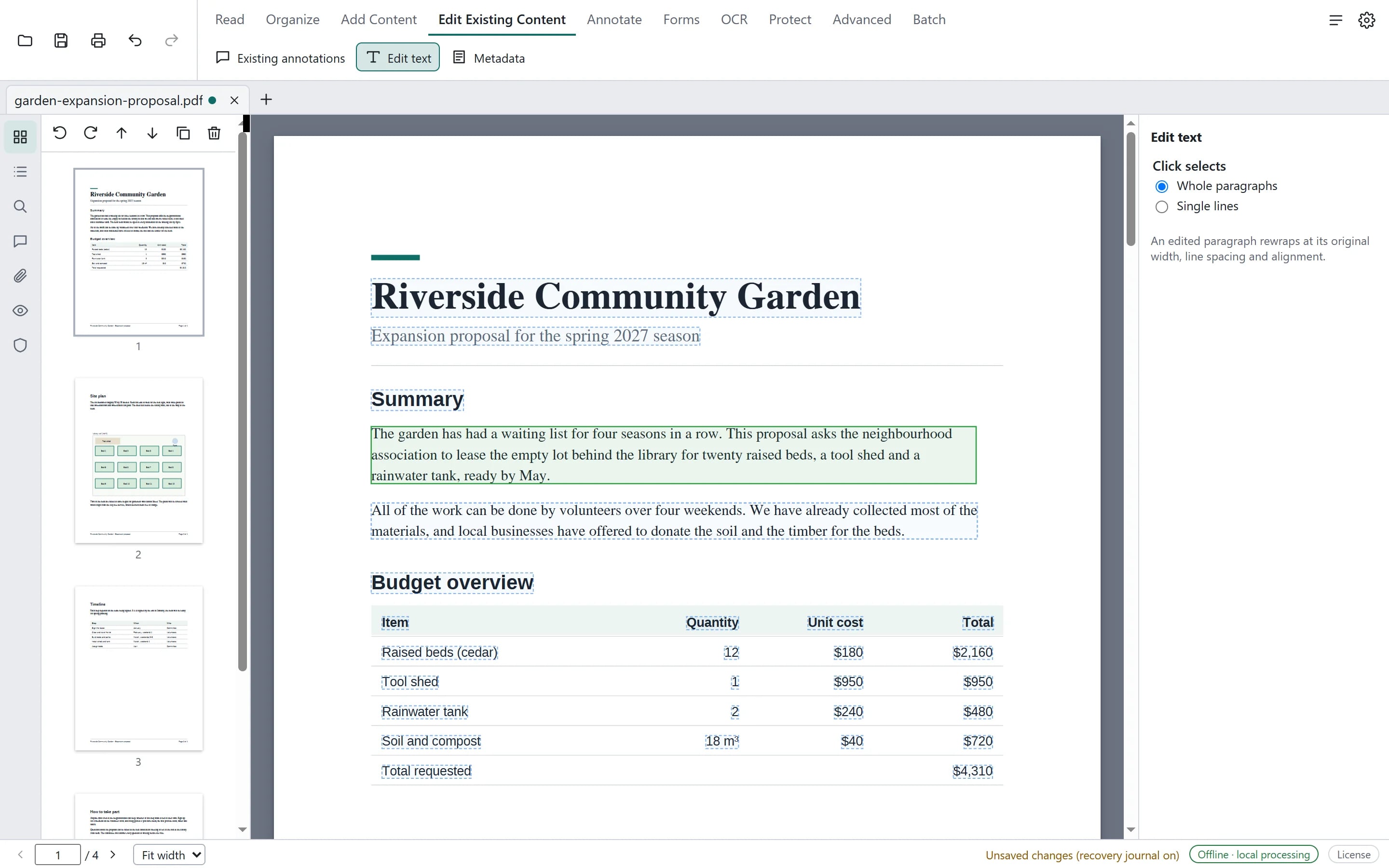Screen dimensions: 1389x868
Task: Open the Metadata editor
Action: tap(489, 58)
